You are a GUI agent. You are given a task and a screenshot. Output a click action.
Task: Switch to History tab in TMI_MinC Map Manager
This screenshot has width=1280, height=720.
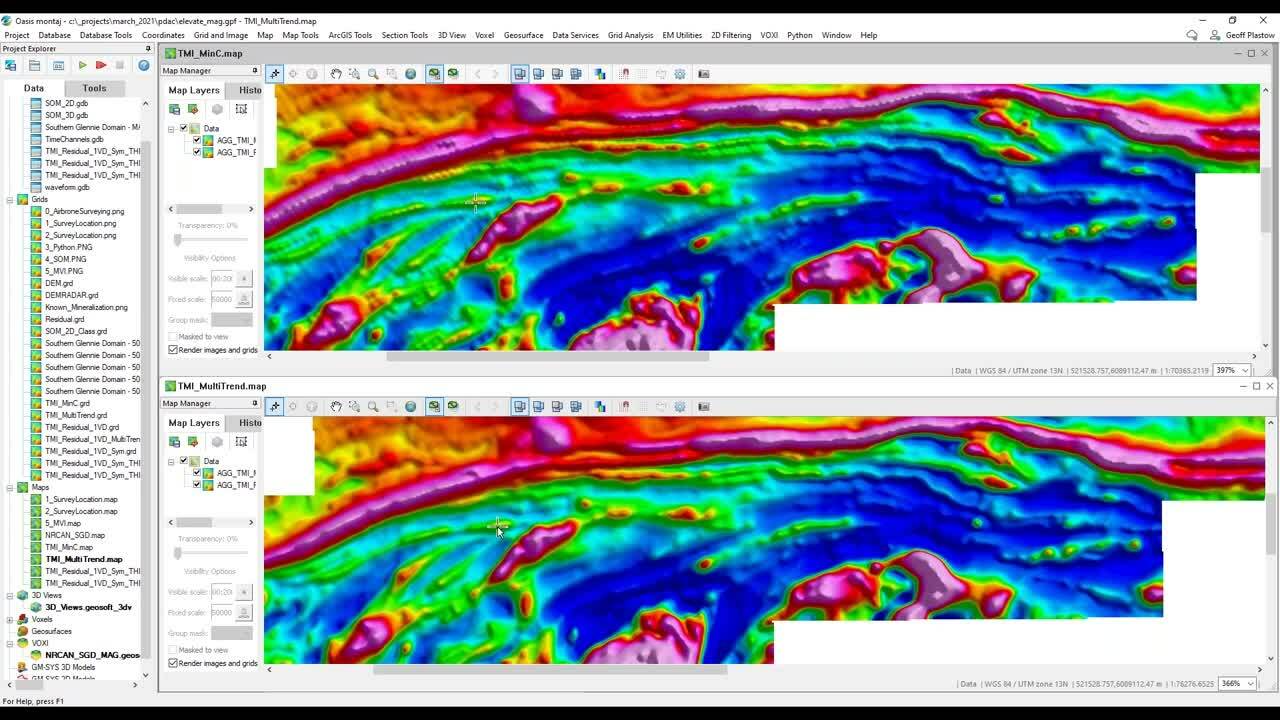pos(249,90)
